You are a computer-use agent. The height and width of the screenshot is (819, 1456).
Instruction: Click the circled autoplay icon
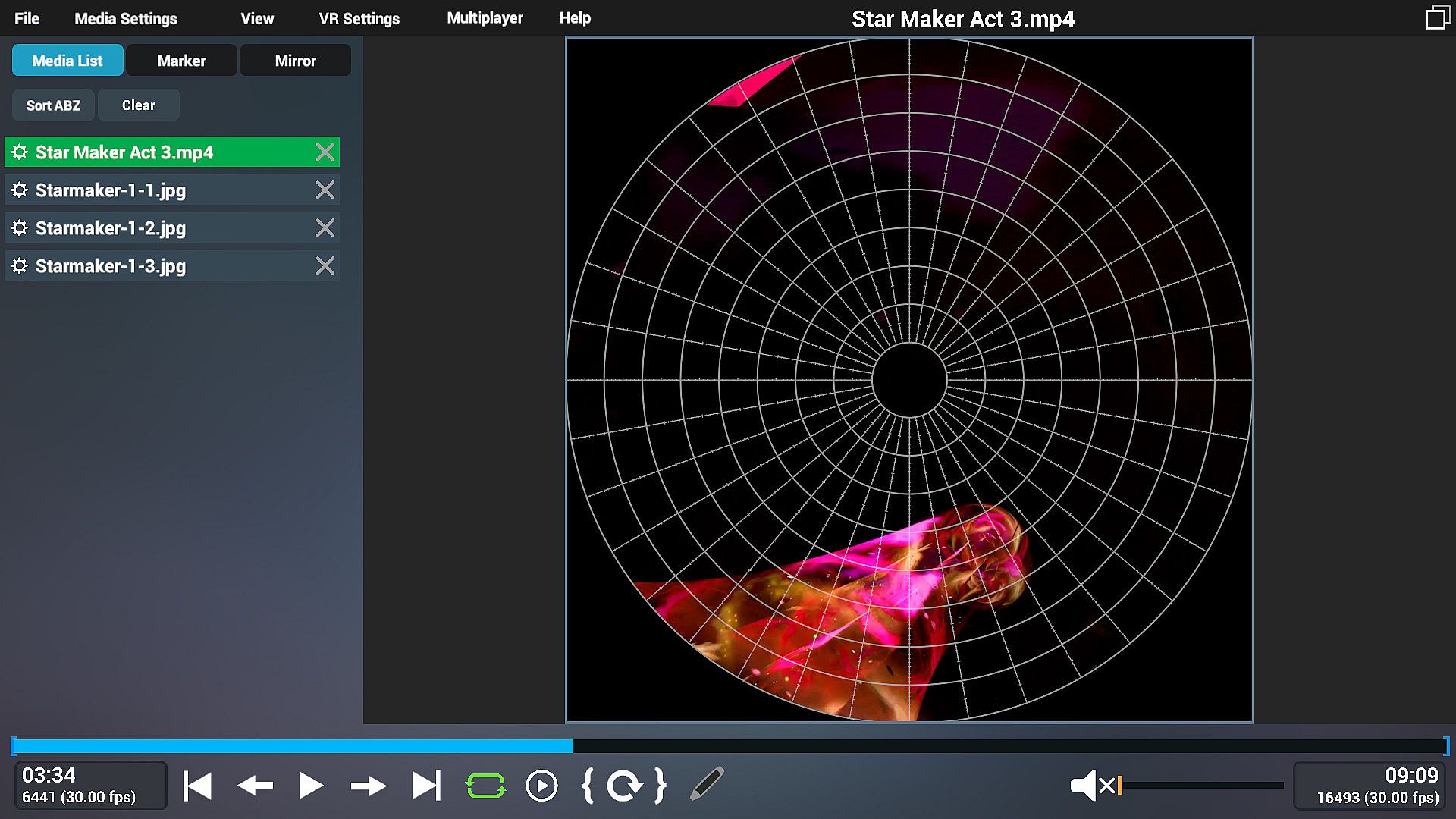click(541, 786)
